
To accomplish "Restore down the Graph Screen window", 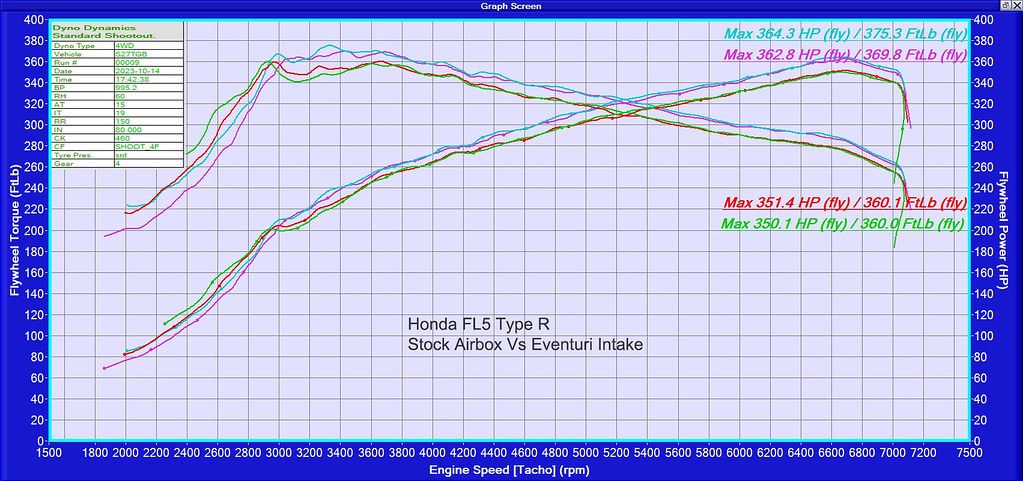I will (x=1005, y=5).
